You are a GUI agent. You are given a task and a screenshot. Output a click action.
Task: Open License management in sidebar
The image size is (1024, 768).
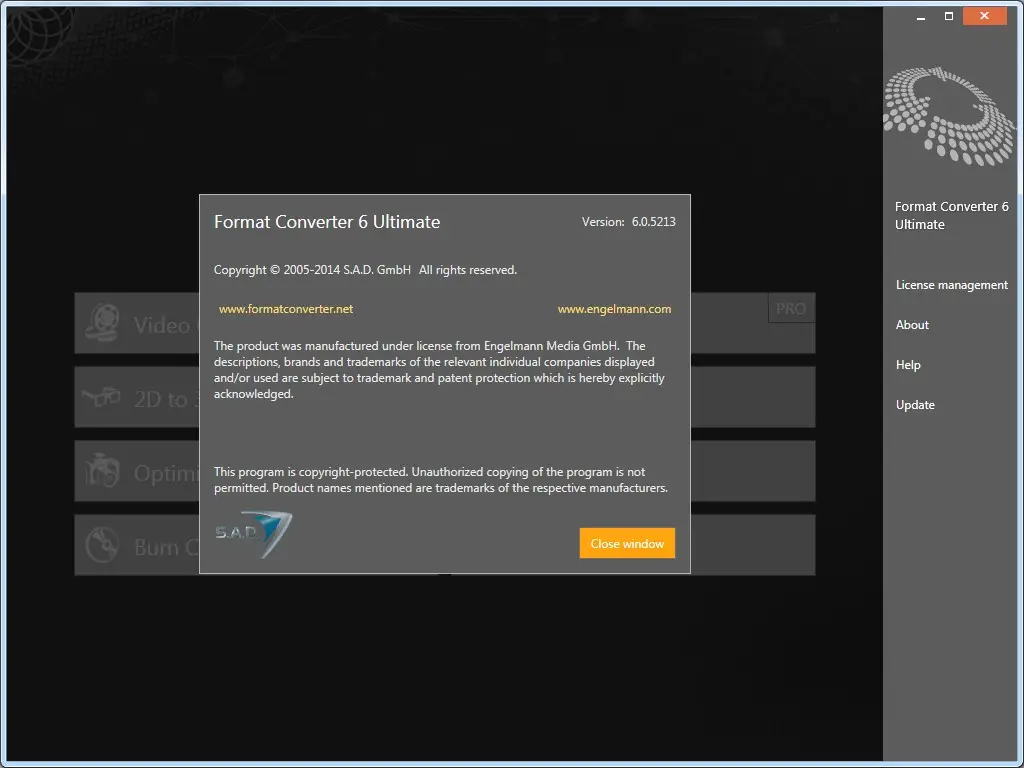click(x=952, y=285)
